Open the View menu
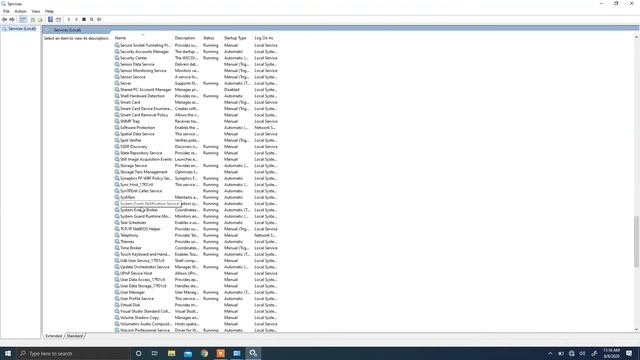The image size is (640, 360). click(36, 11)
